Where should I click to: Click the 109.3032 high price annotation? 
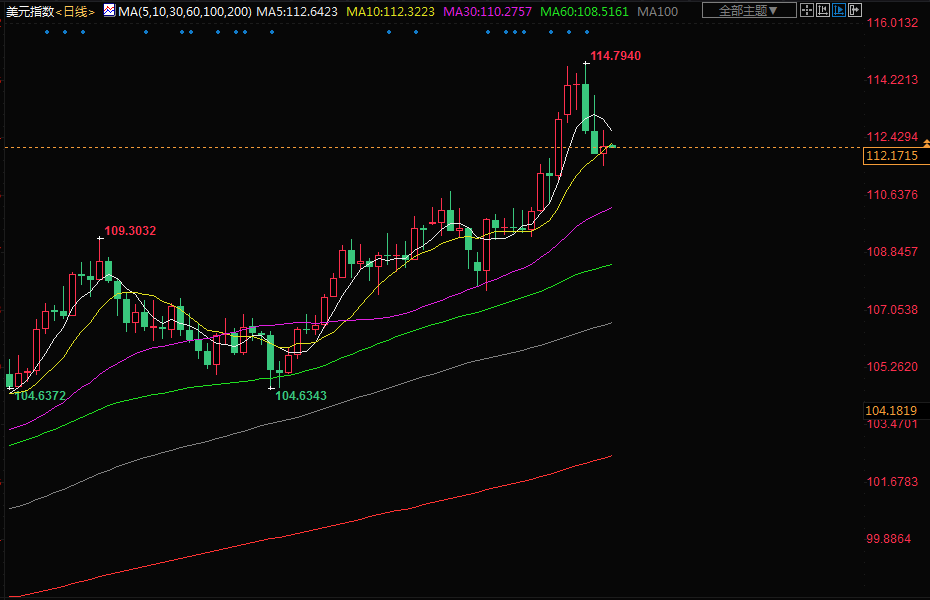(130, 231)
